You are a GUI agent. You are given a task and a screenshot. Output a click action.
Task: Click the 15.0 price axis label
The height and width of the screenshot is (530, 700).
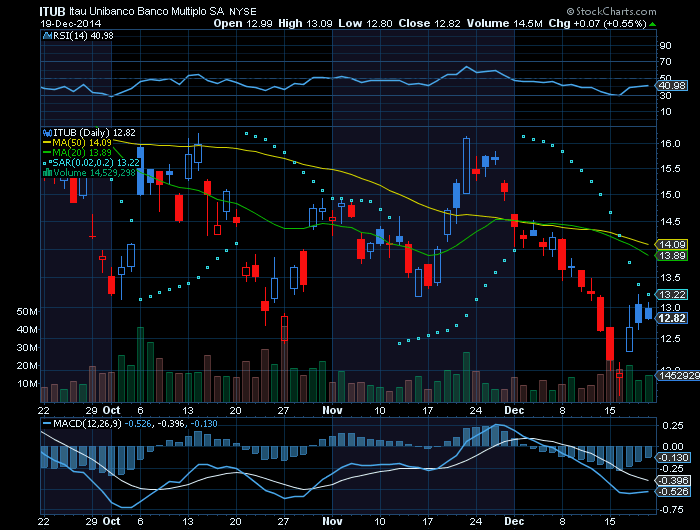(670, 195)
